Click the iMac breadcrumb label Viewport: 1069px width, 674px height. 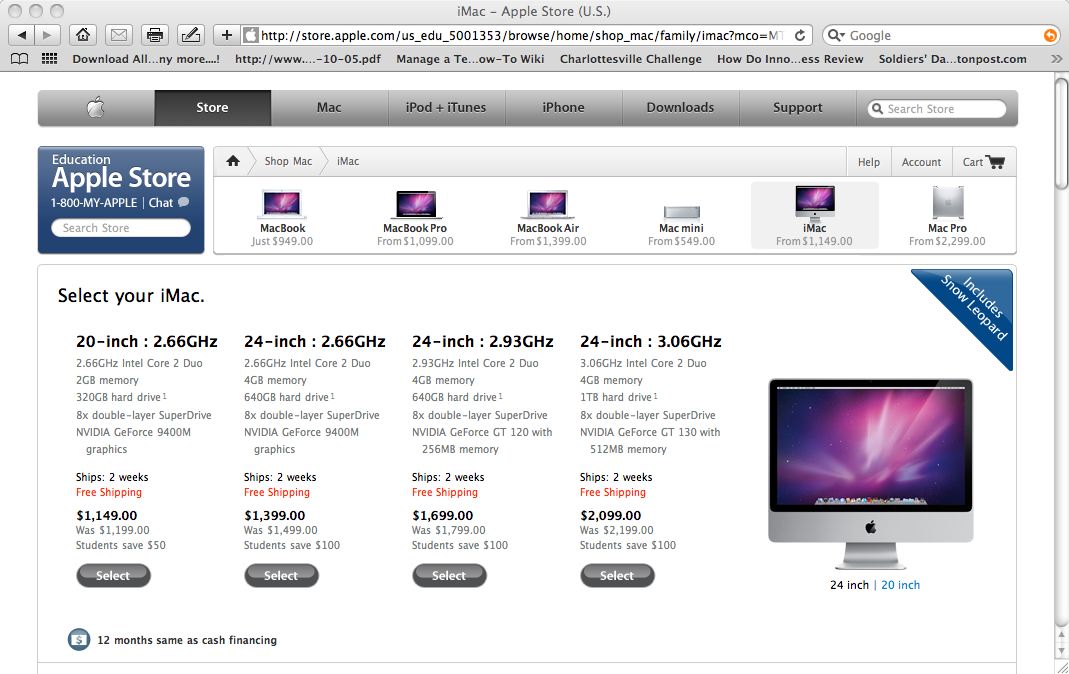348,162
